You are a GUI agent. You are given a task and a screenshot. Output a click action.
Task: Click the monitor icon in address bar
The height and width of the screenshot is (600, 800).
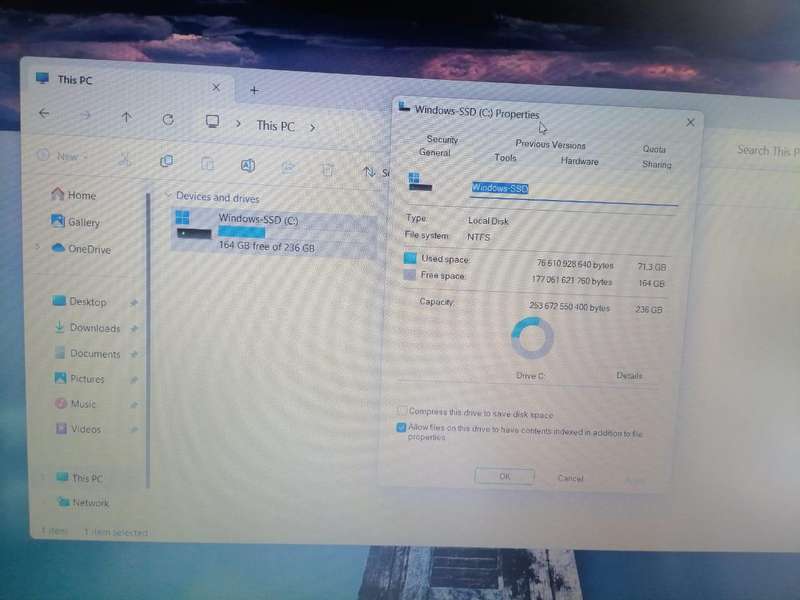[212, 121]
